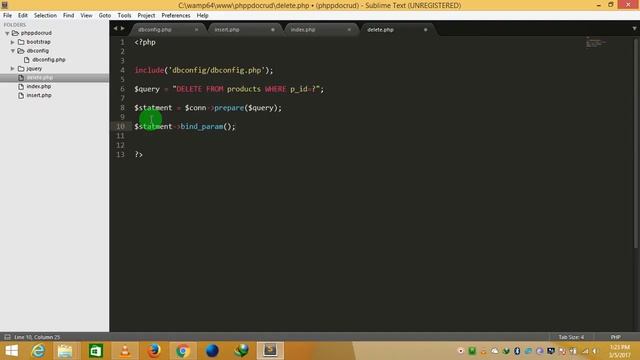Image resolution: width=640 pixels, height=360 pixels.
Task: Open the Windows Start button
Action: 11,351
